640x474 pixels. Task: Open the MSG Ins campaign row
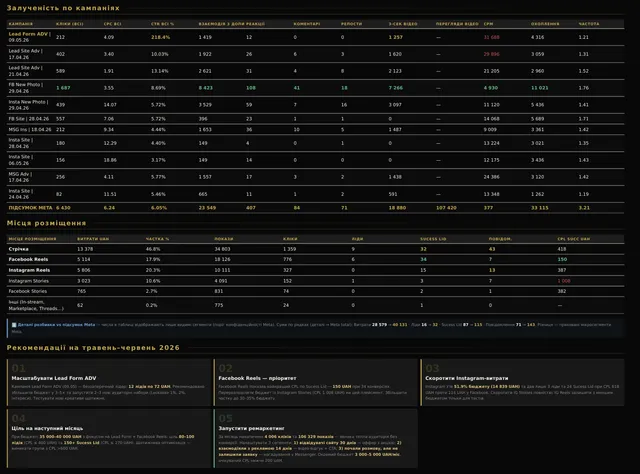[315, 129]
